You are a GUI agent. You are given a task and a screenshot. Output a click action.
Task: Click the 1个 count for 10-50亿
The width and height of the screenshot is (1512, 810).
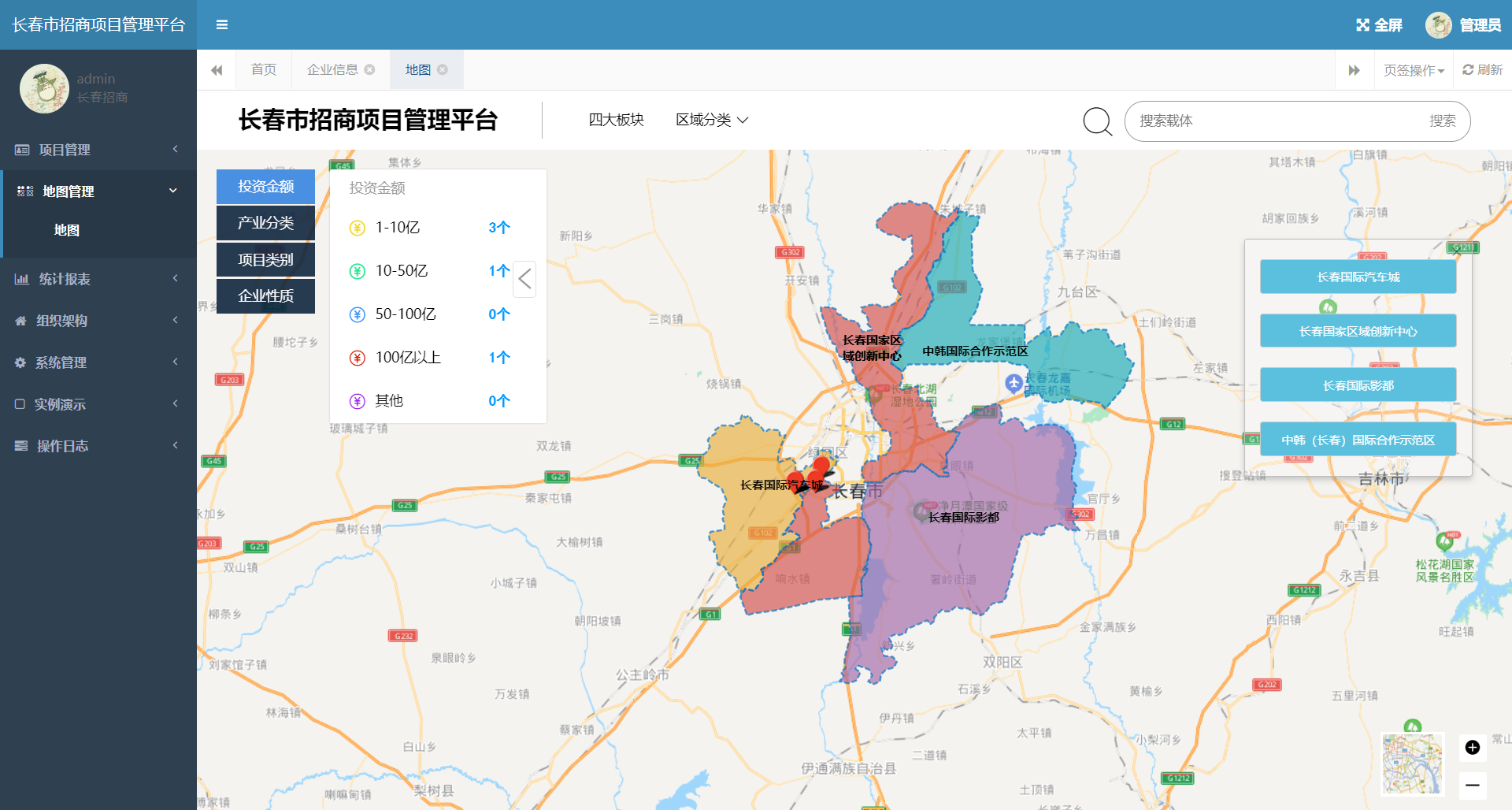pos(499,271)
